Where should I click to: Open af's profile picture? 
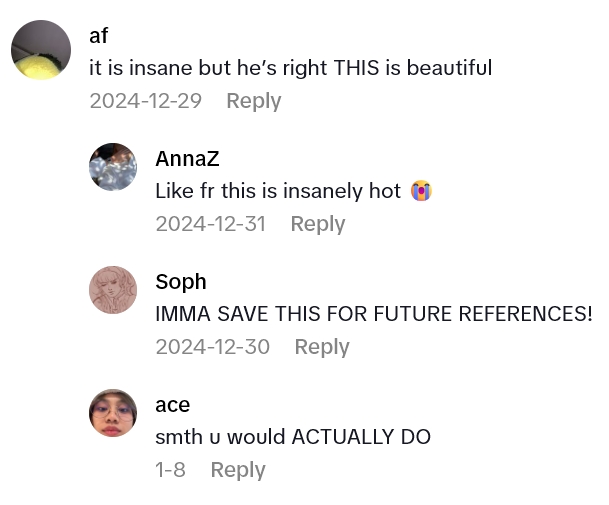pos(40,49)
